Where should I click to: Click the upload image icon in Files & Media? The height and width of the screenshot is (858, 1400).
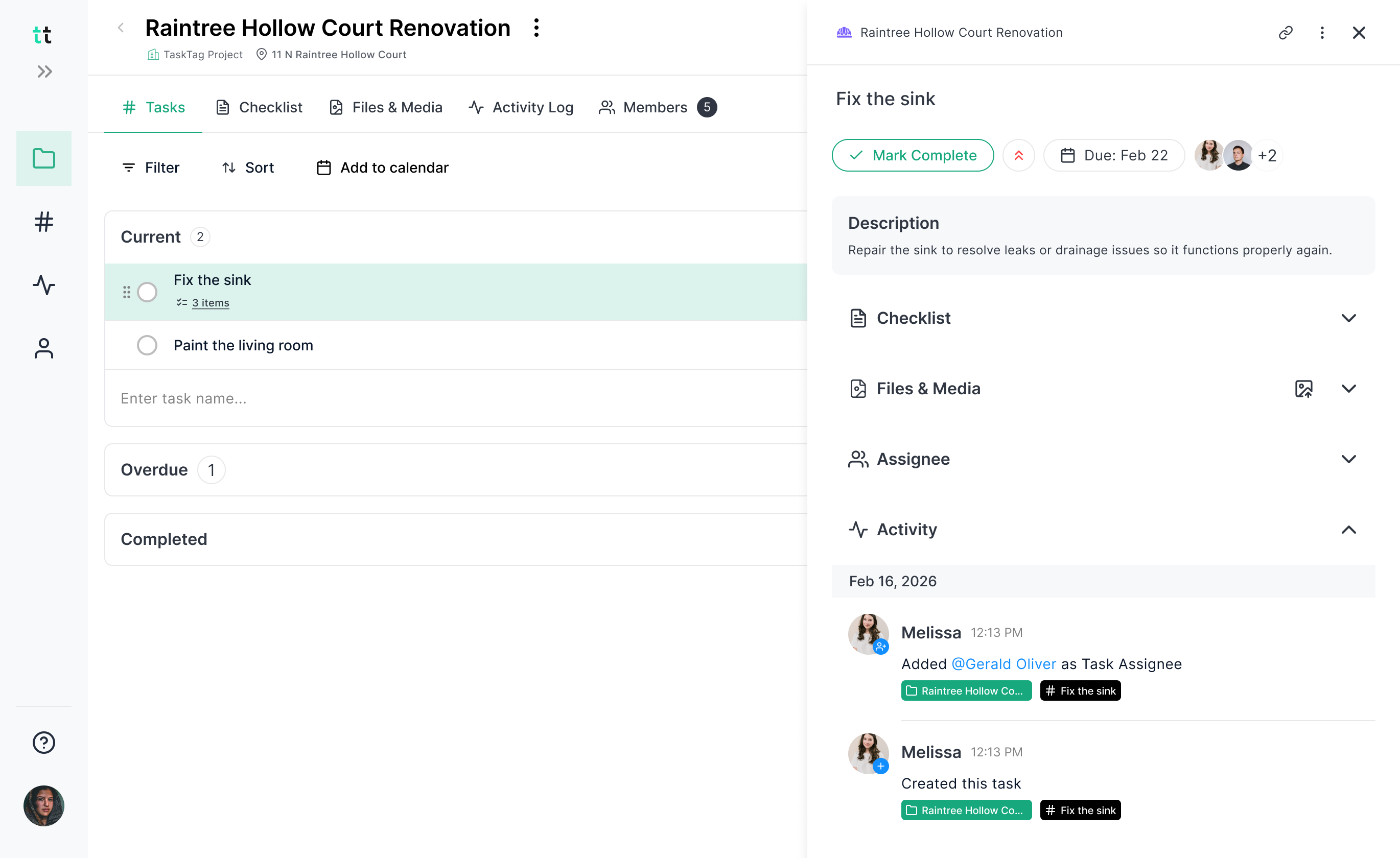click(x=1303, y=389)
